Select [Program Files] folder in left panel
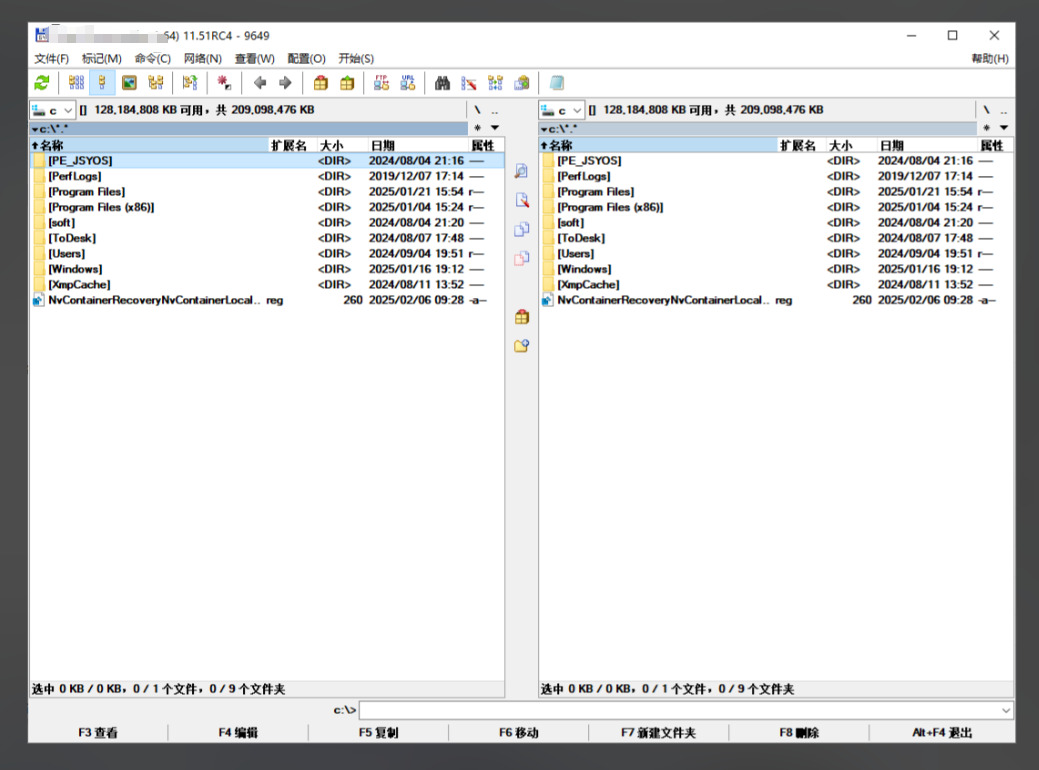 pyautogui.click(x=87, y=192)
